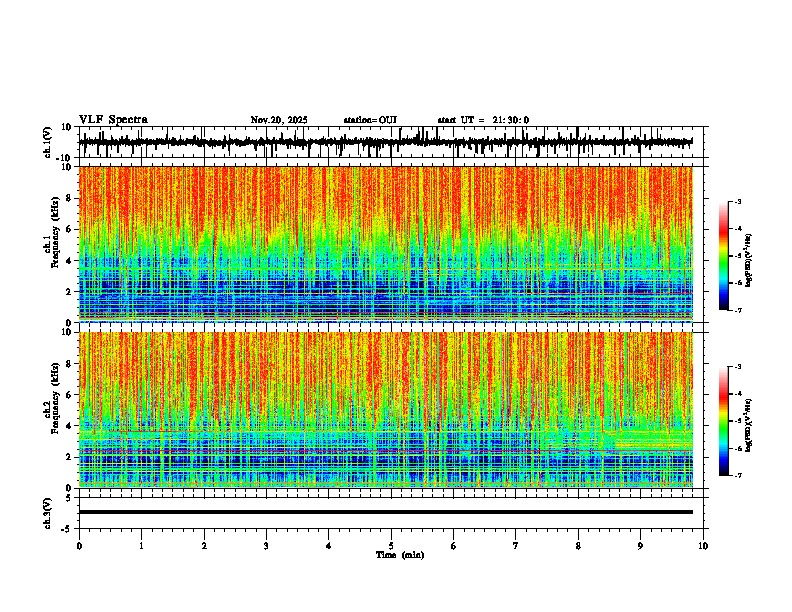Click inside the ch.1 spectrogram panel
The image size is (792, 612).
(x=386, y=244)
